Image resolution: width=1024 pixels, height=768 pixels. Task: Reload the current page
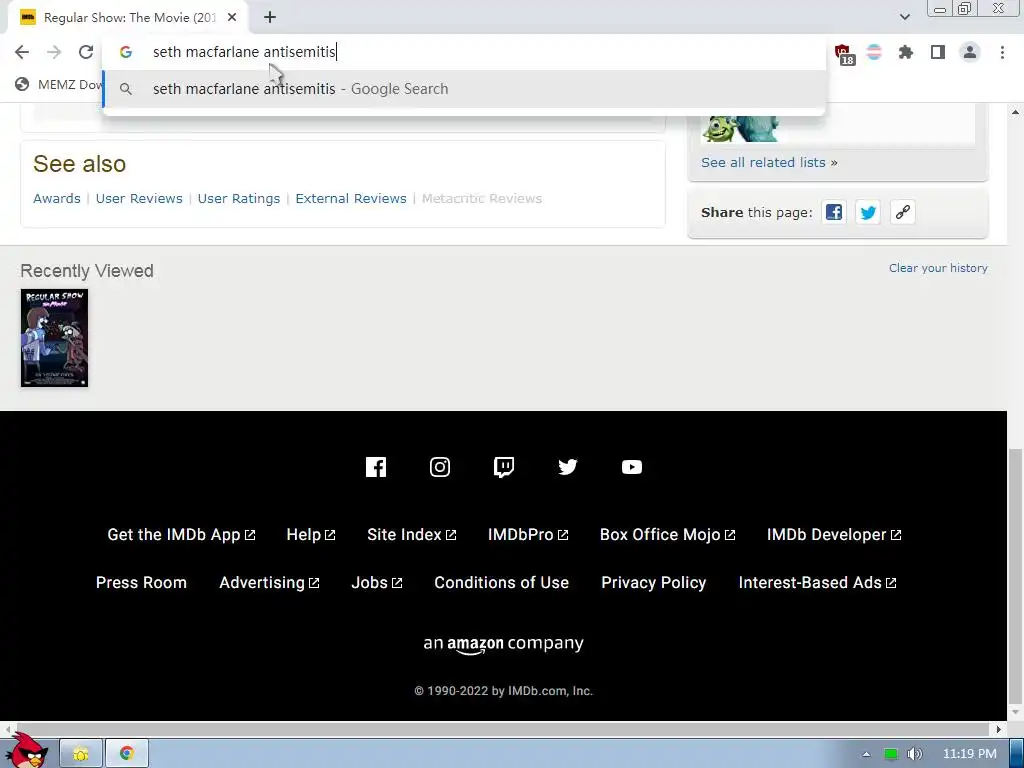coord(86,52)
